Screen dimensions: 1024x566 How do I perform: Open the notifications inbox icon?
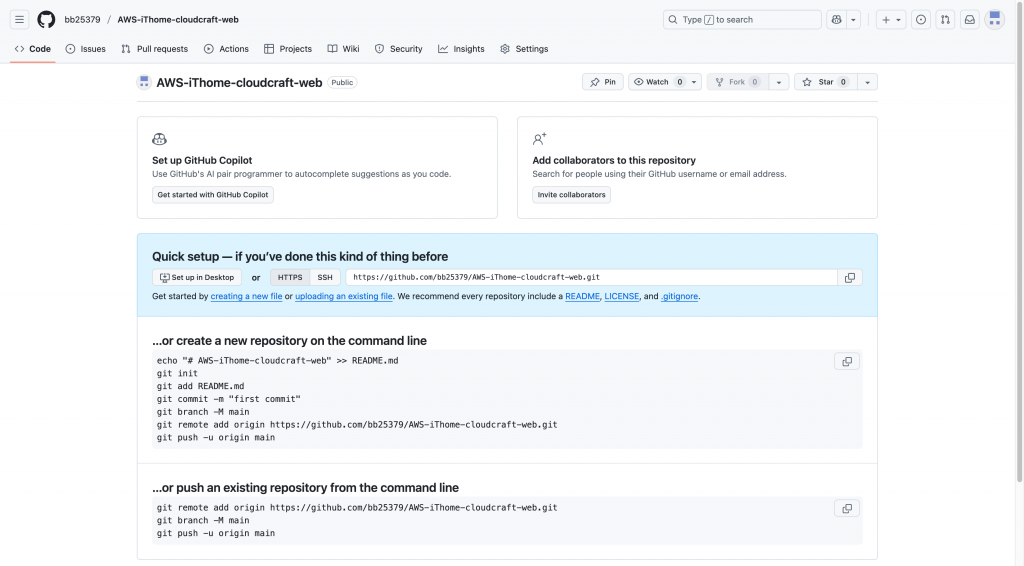(x=969, y=19)
